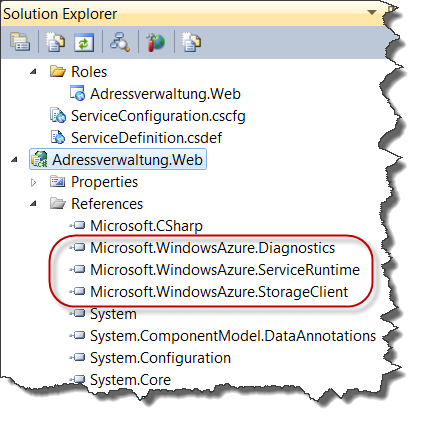
Task: Click reference icon beside System.Configuration
Action: point(77,358)
